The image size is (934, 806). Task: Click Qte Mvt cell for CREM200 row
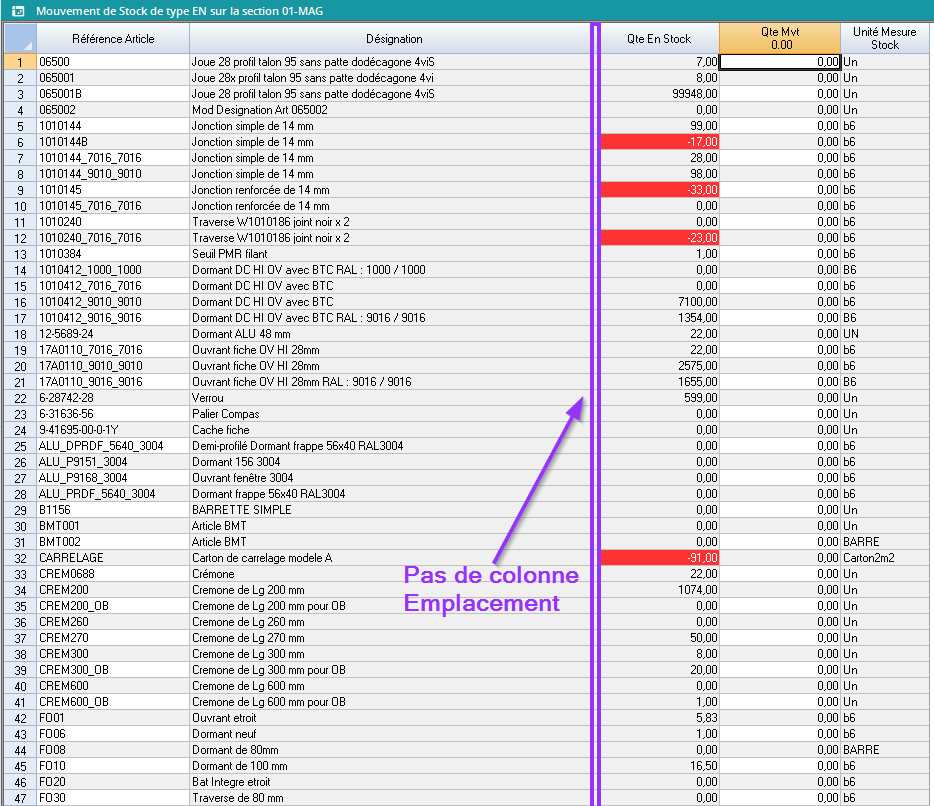[x=779, y=590]
